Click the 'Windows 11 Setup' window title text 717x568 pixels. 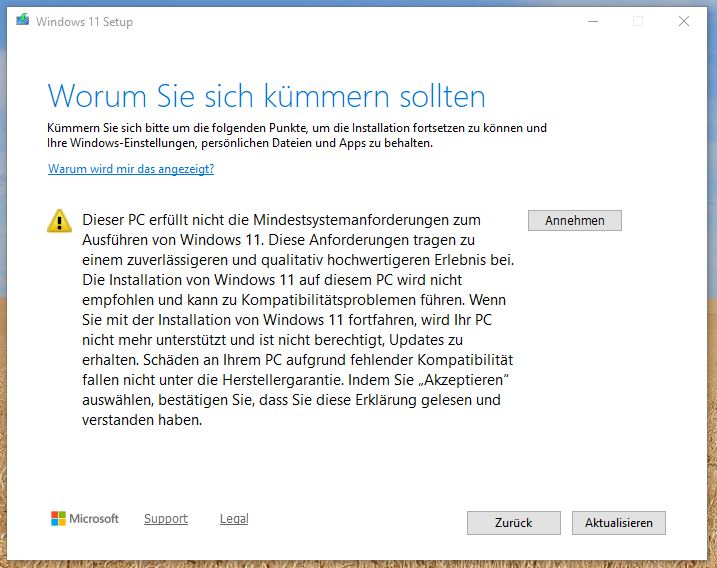point(85,21)
